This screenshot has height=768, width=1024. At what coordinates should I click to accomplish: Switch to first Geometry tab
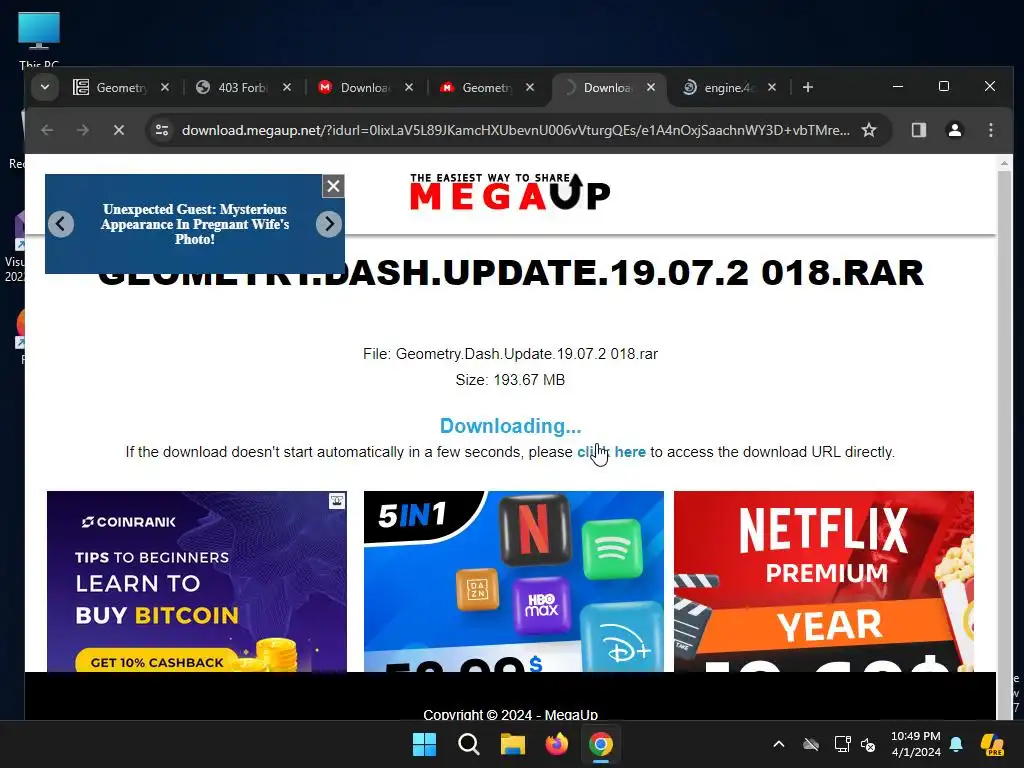pos(121,88)
